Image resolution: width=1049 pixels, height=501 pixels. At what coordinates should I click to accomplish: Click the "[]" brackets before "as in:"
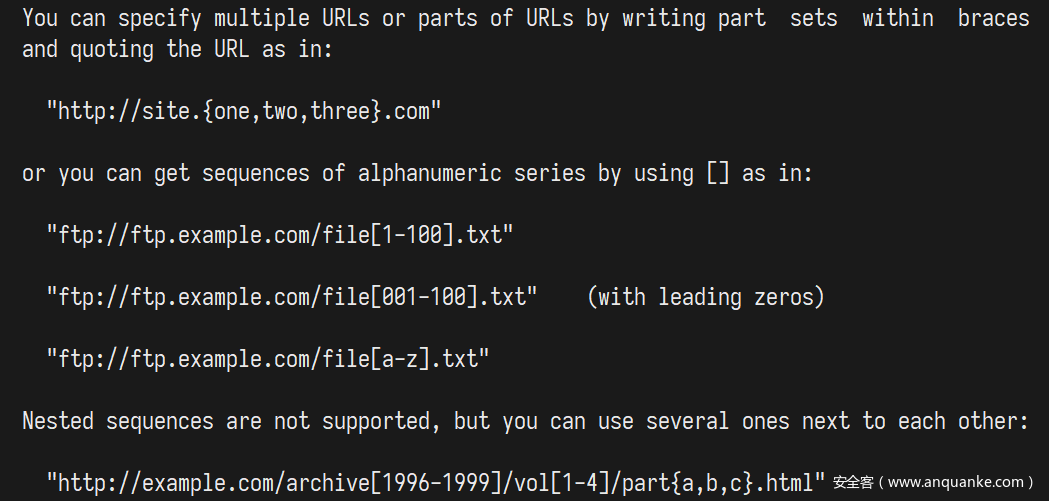click(718, 173)
